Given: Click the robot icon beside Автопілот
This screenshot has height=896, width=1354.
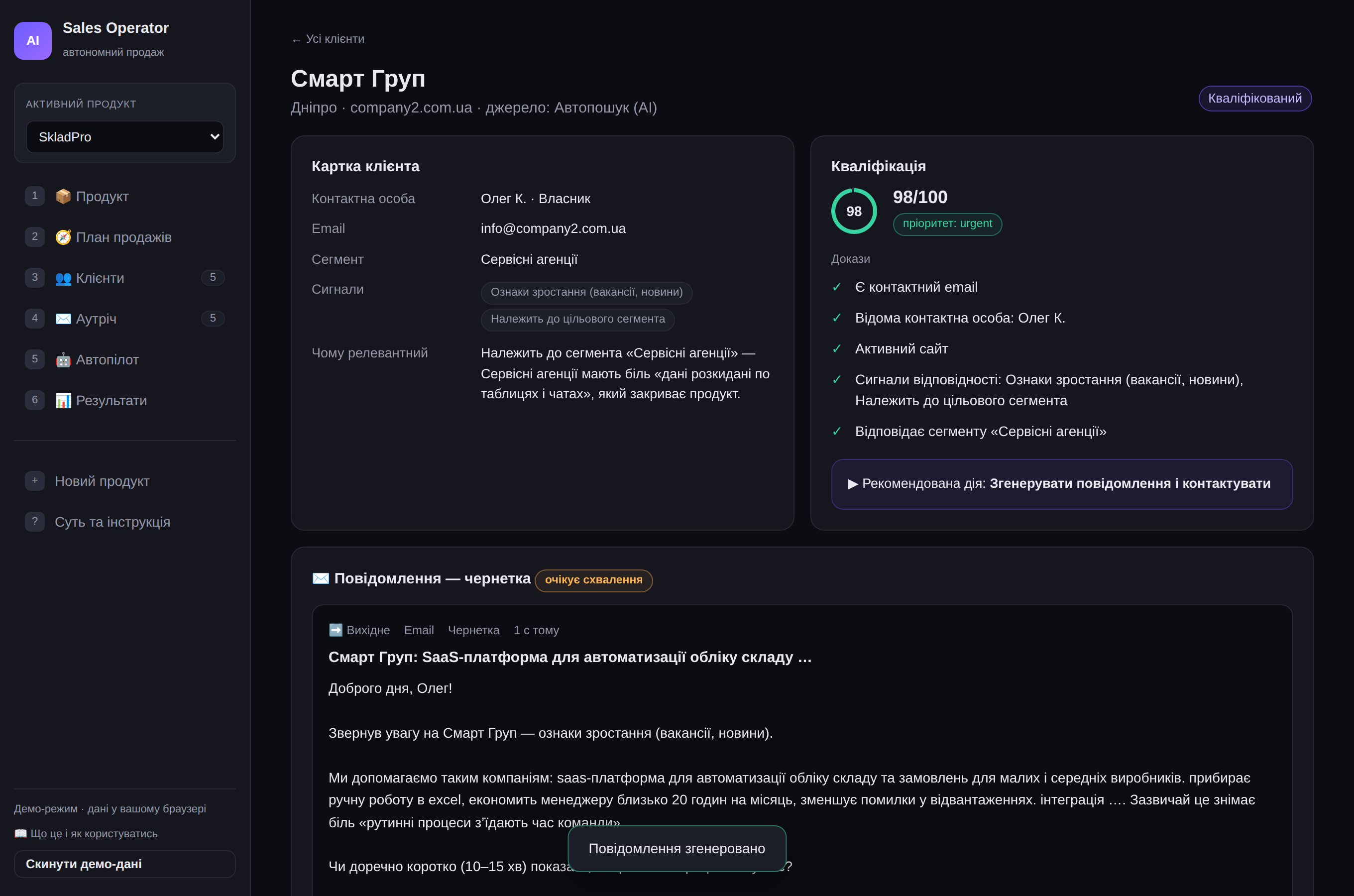Looking at the screenshot, I should click(63, 360).
